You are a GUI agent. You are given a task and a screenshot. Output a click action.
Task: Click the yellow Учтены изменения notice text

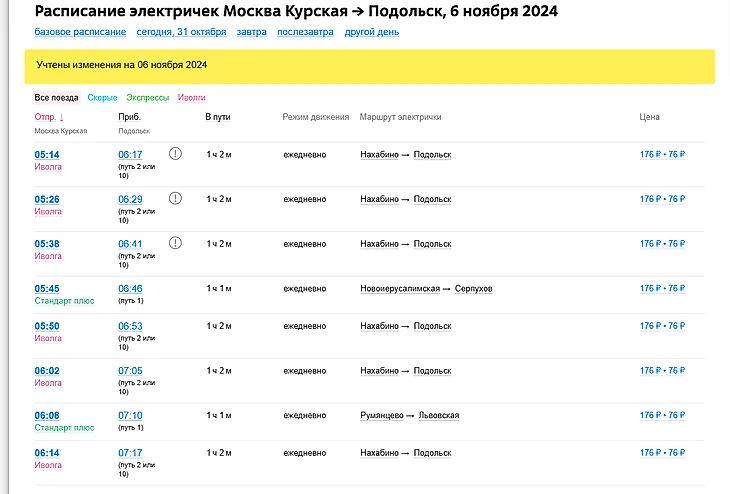pos(122,65)
